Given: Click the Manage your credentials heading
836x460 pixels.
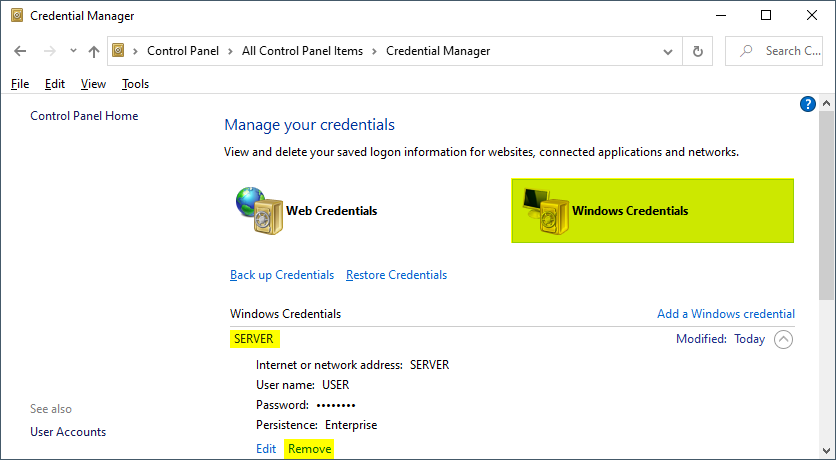Looking at the screenshot, I should [x=309, y=125].
